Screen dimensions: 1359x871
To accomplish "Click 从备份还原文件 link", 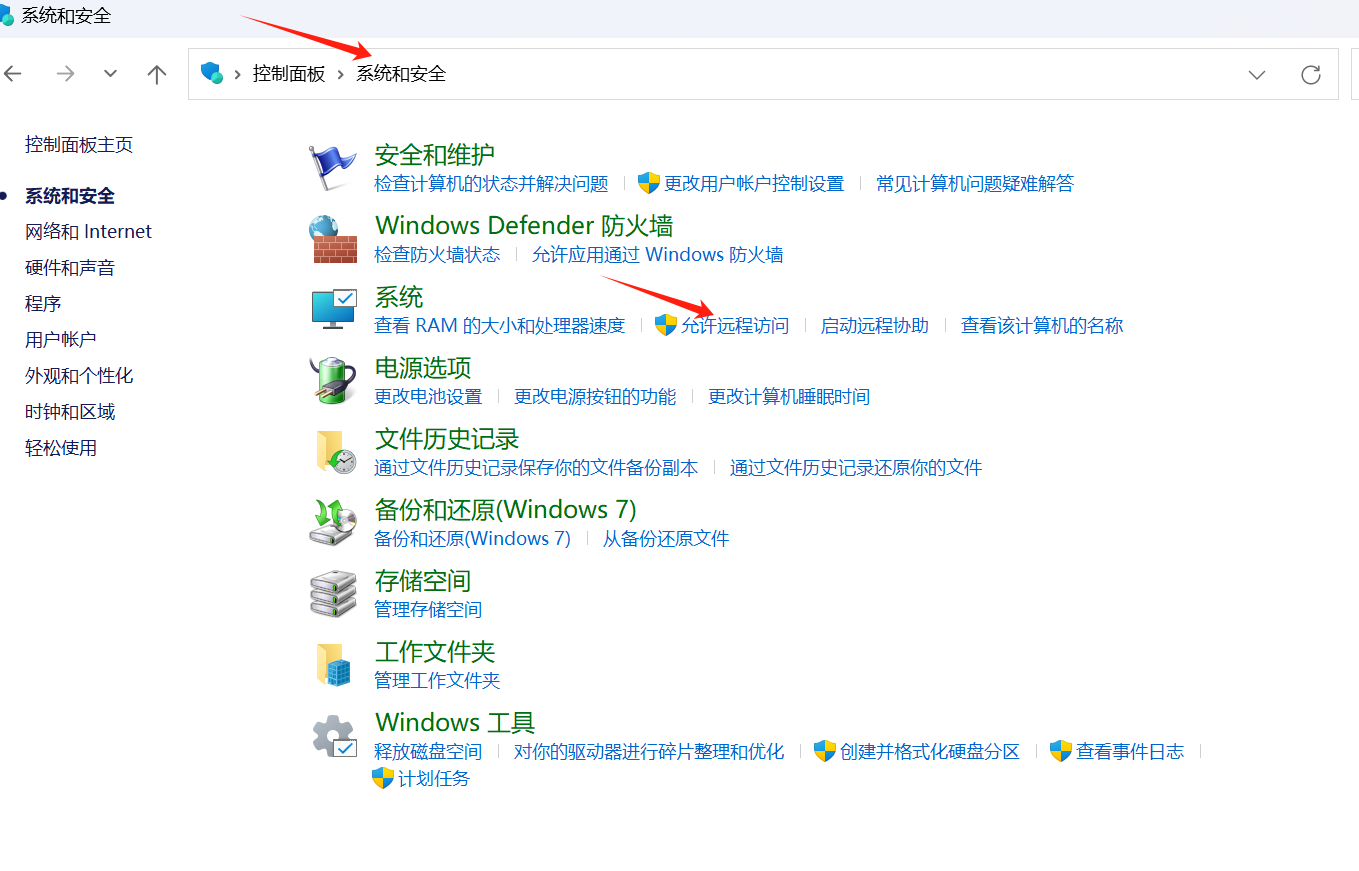I will click(x=666, y=539).
